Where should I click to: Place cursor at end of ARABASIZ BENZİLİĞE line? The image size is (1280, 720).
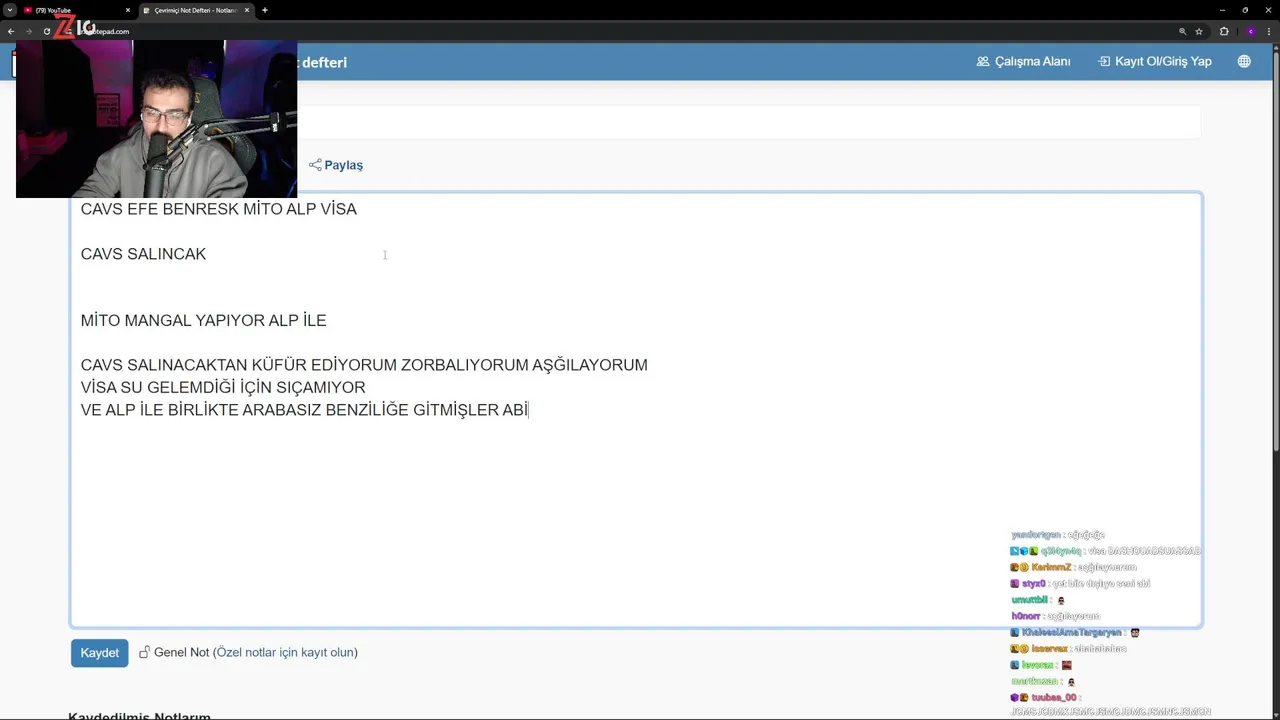coord(529,410)
